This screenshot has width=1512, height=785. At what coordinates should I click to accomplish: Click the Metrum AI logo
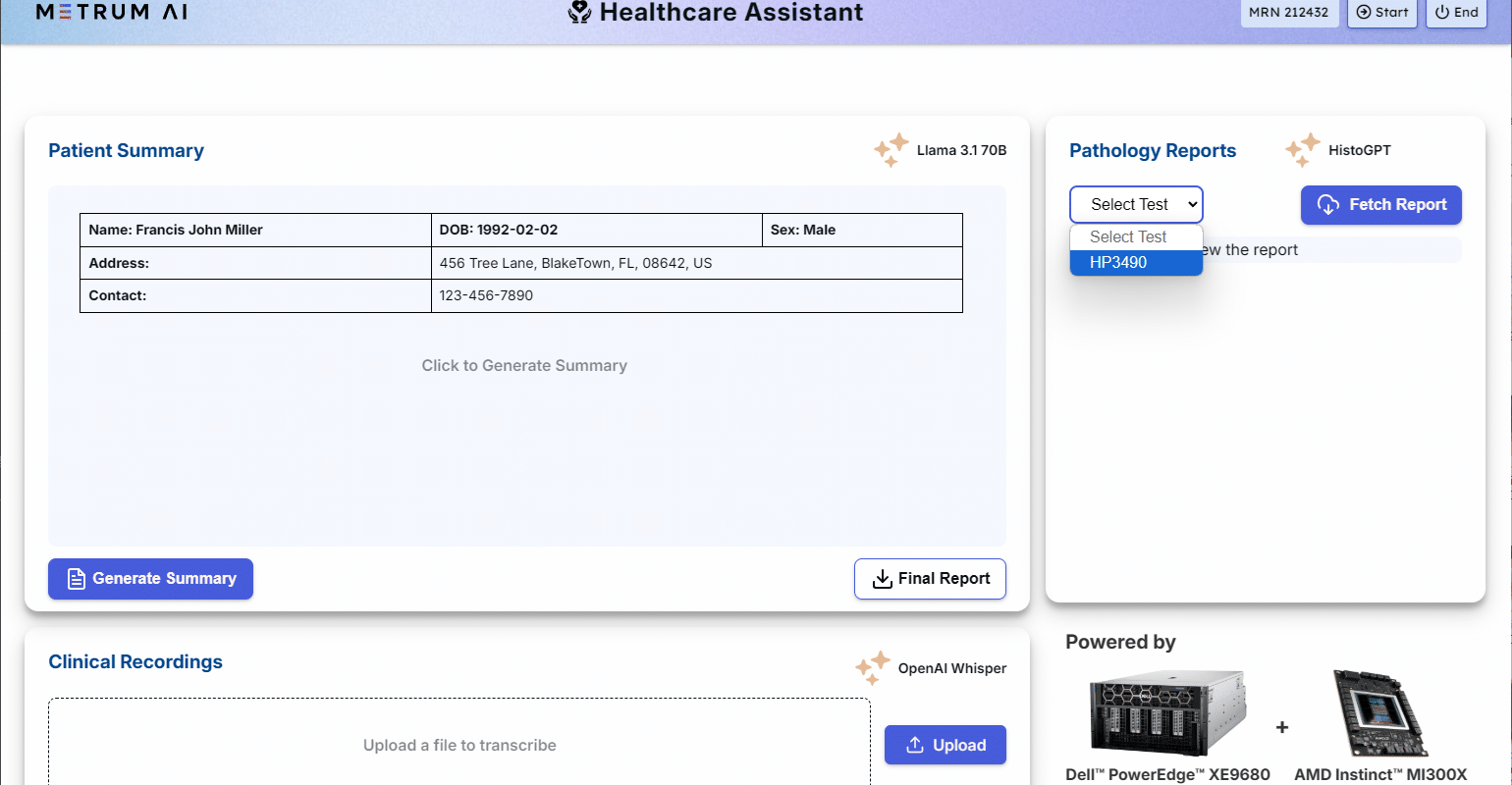coord(111,12)
